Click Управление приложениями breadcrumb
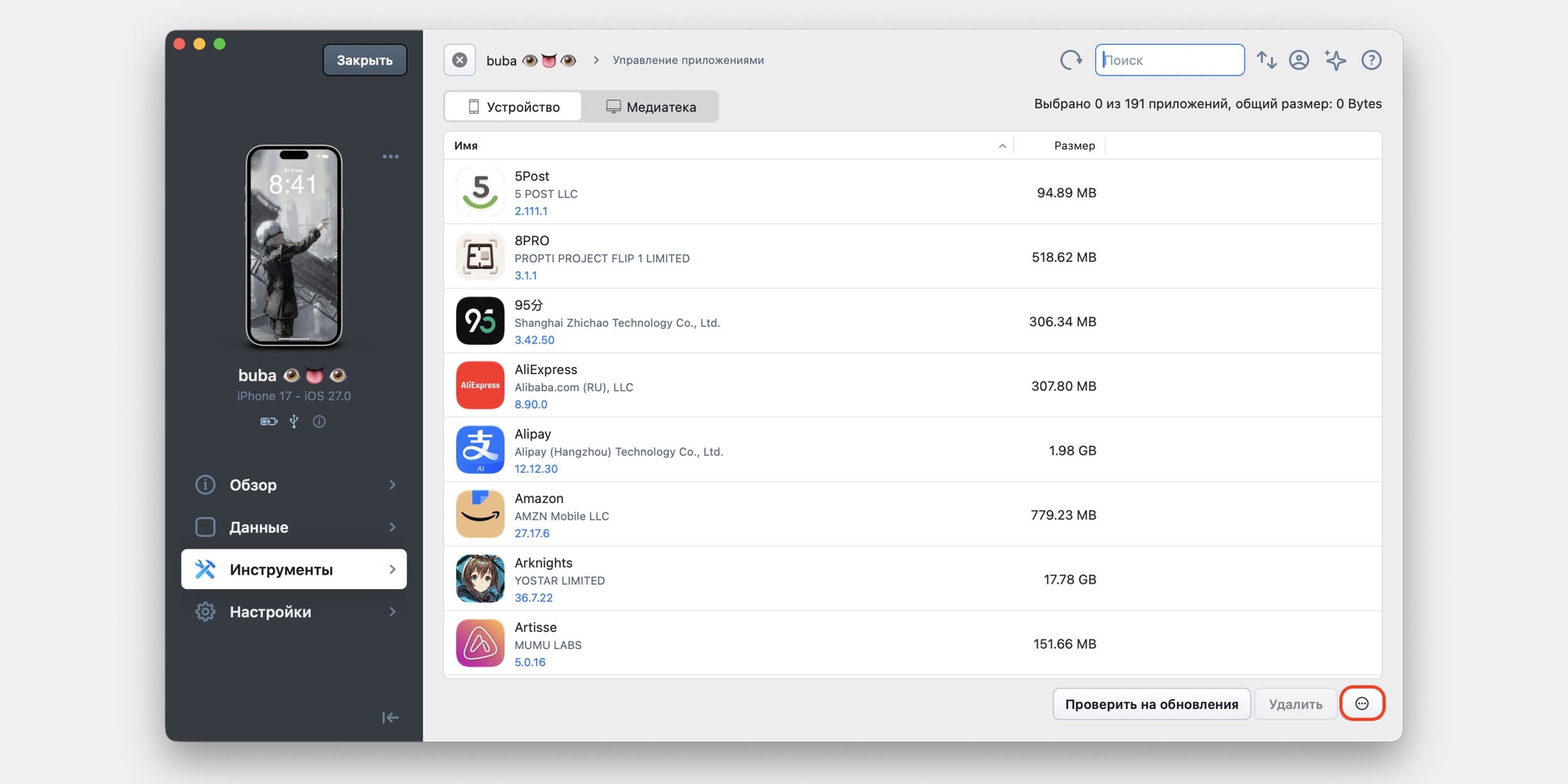This screenshot has height=784, width=1568. (688, 60)
